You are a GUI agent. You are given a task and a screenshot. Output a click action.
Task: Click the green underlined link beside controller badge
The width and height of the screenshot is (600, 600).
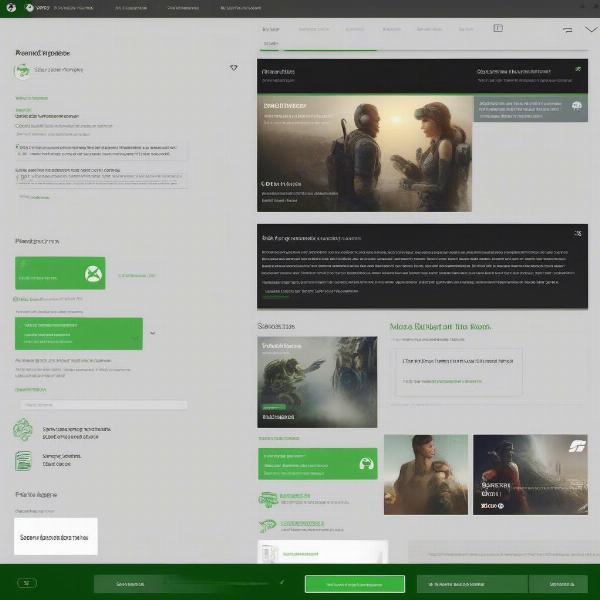[295, 496]
